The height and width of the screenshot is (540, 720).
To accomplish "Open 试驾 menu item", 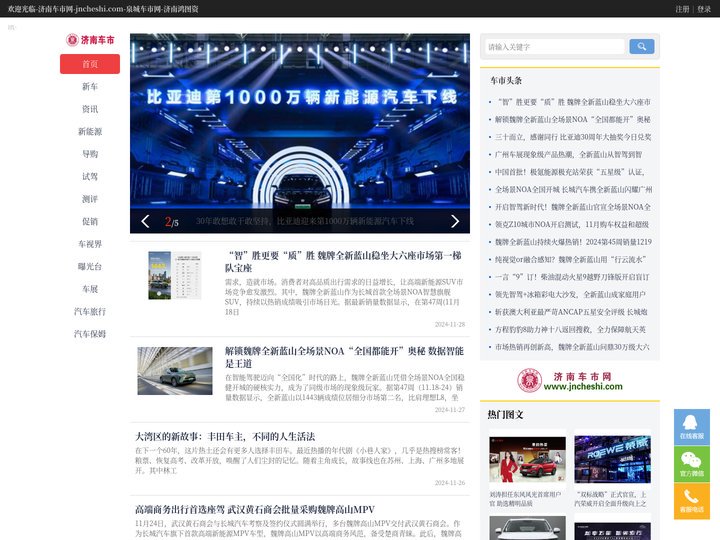I will [x=90, y=176].
